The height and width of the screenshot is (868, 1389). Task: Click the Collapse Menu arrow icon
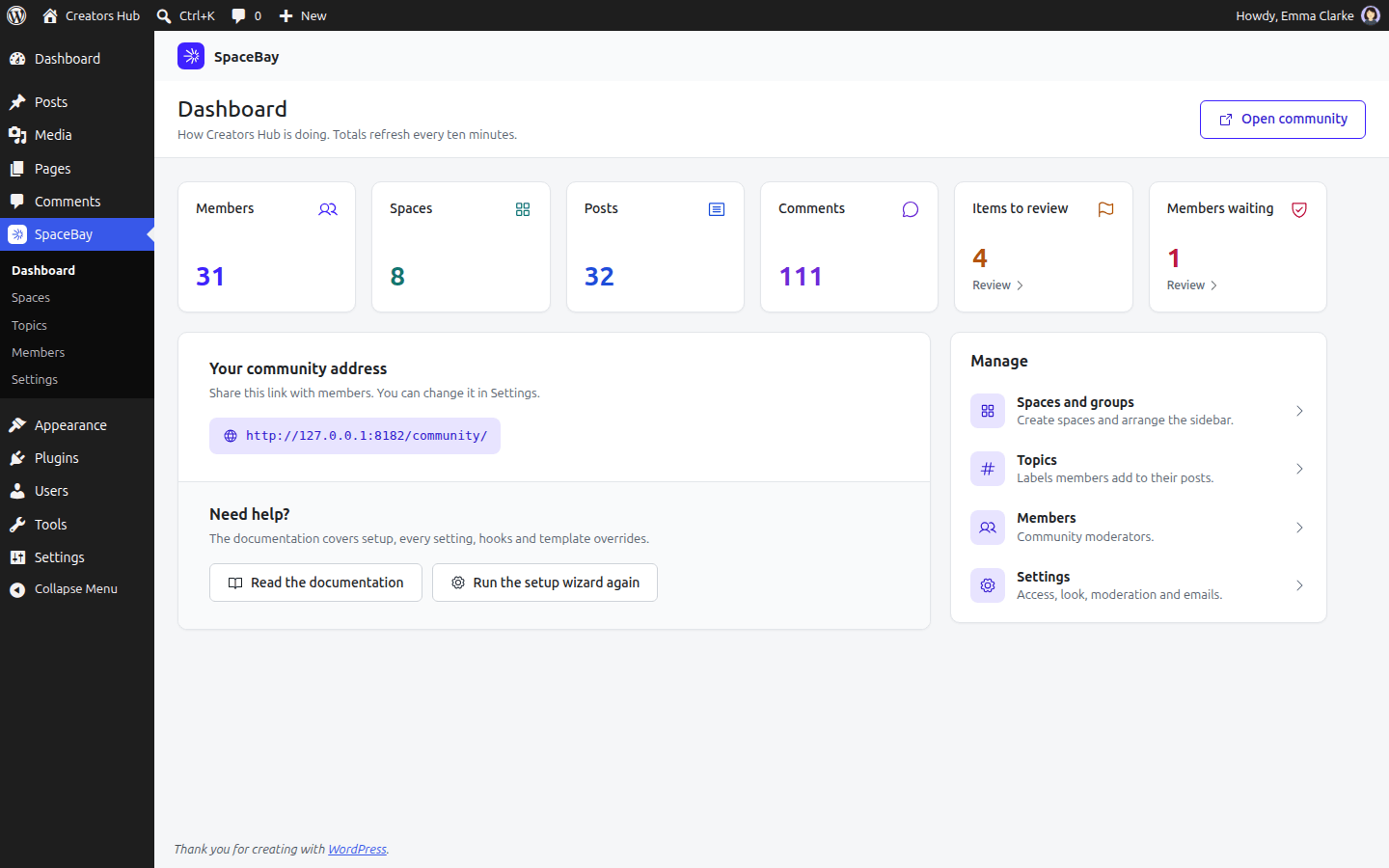[x=17, y=589]
